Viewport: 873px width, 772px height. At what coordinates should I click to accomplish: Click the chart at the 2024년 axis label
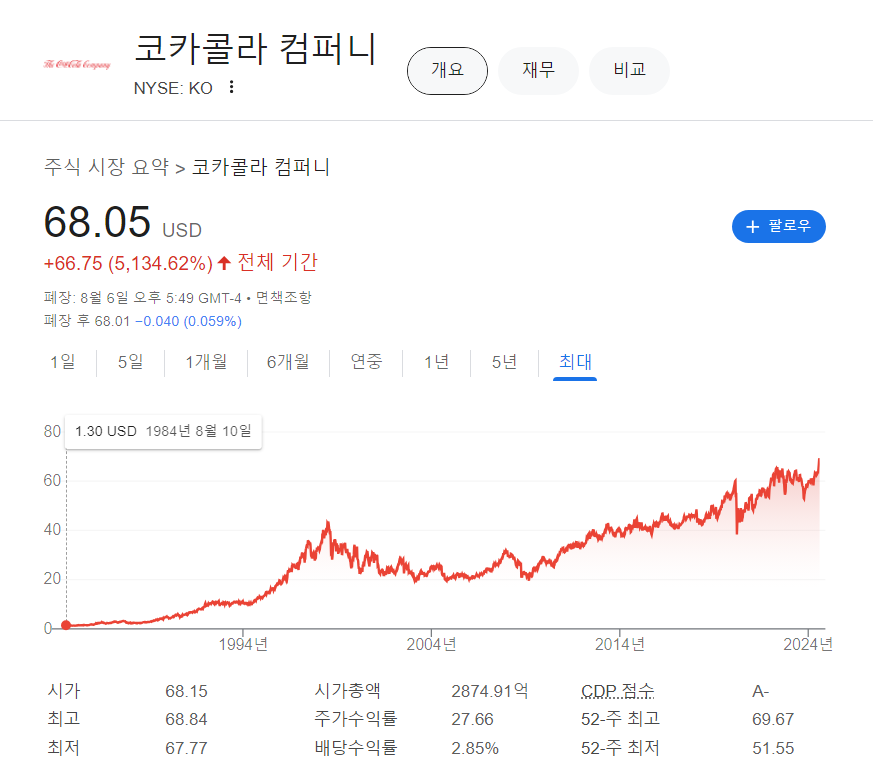point(808,645)
